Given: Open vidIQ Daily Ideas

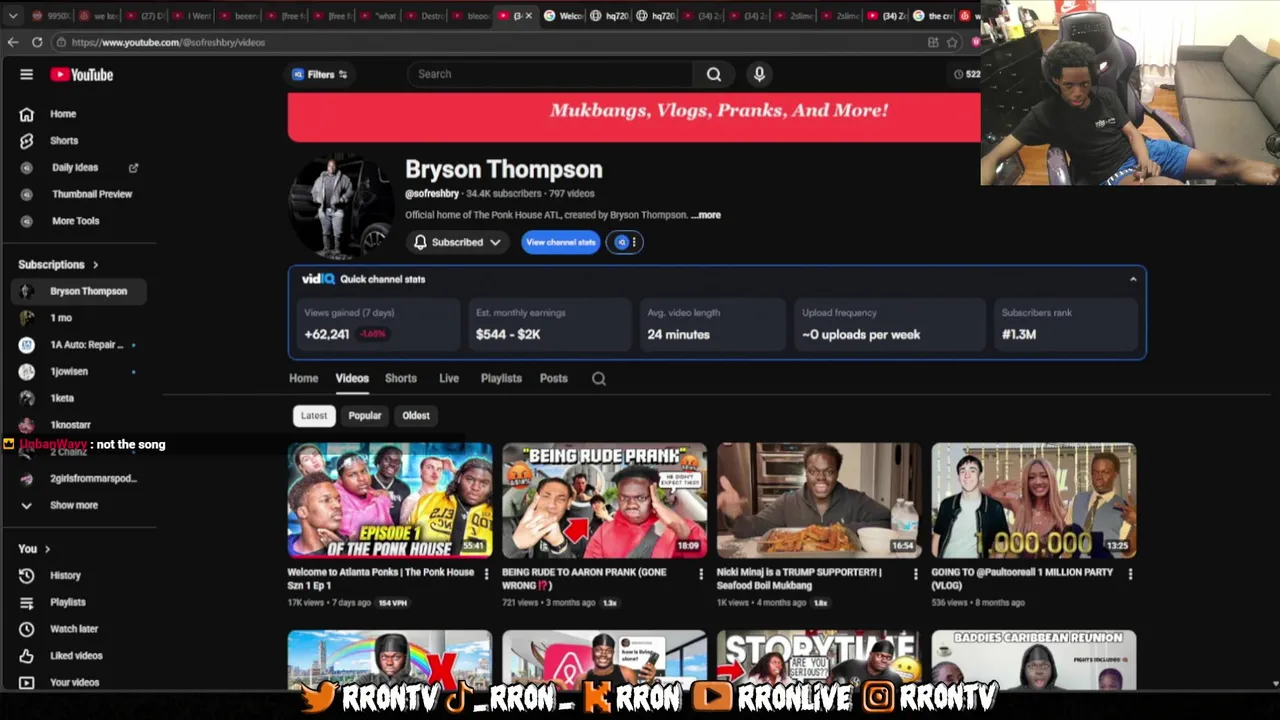Looking at the screenshot, I should pos(75,168).
